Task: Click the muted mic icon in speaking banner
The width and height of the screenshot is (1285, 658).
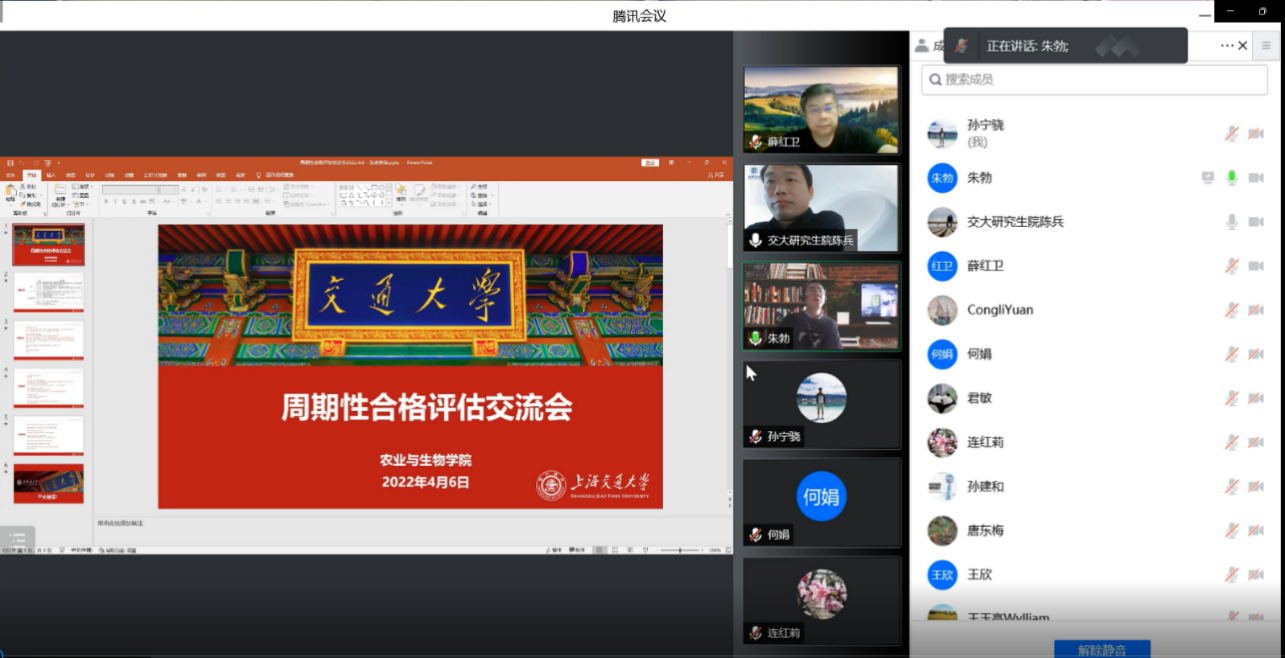Action: [x=961, y=45]
